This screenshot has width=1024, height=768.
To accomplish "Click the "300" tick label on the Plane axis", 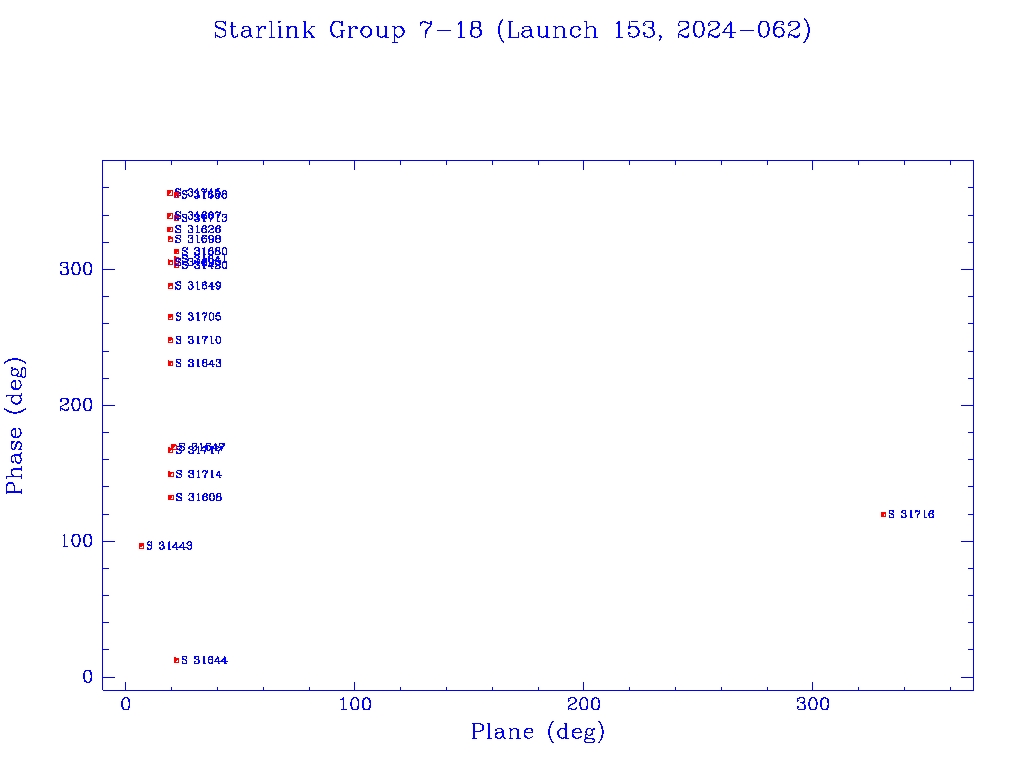I will [813, 705].
